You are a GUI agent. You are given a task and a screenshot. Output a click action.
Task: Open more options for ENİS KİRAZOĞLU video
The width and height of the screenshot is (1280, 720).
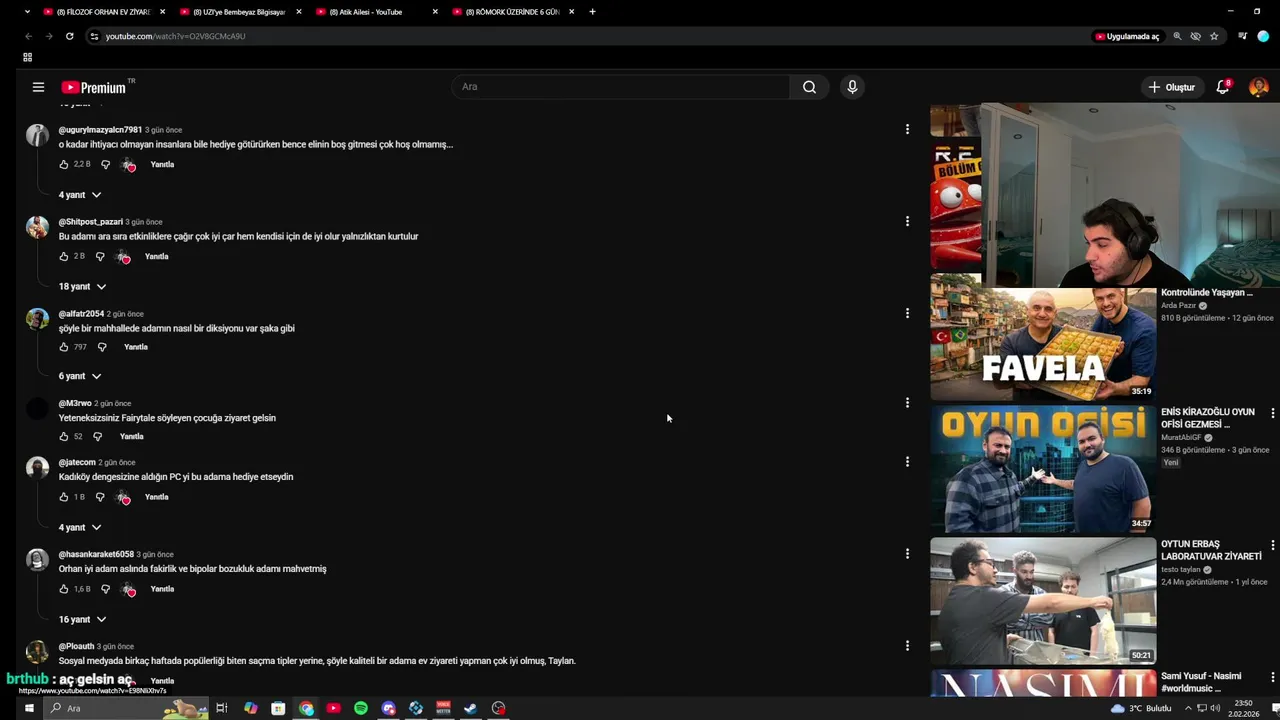(x=1272, y=413)
